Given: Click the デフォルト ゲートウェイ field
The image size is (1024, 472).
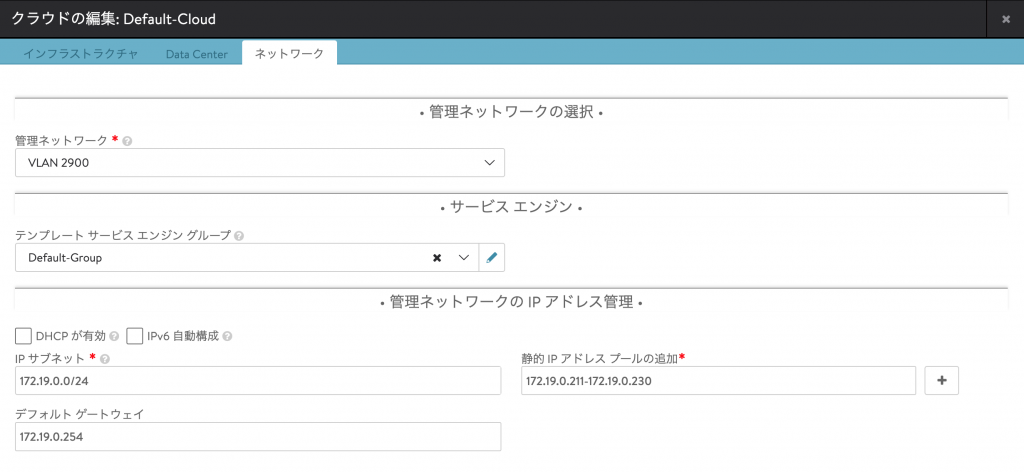Looking at the screenshot, I should click(x=258, y=437).
